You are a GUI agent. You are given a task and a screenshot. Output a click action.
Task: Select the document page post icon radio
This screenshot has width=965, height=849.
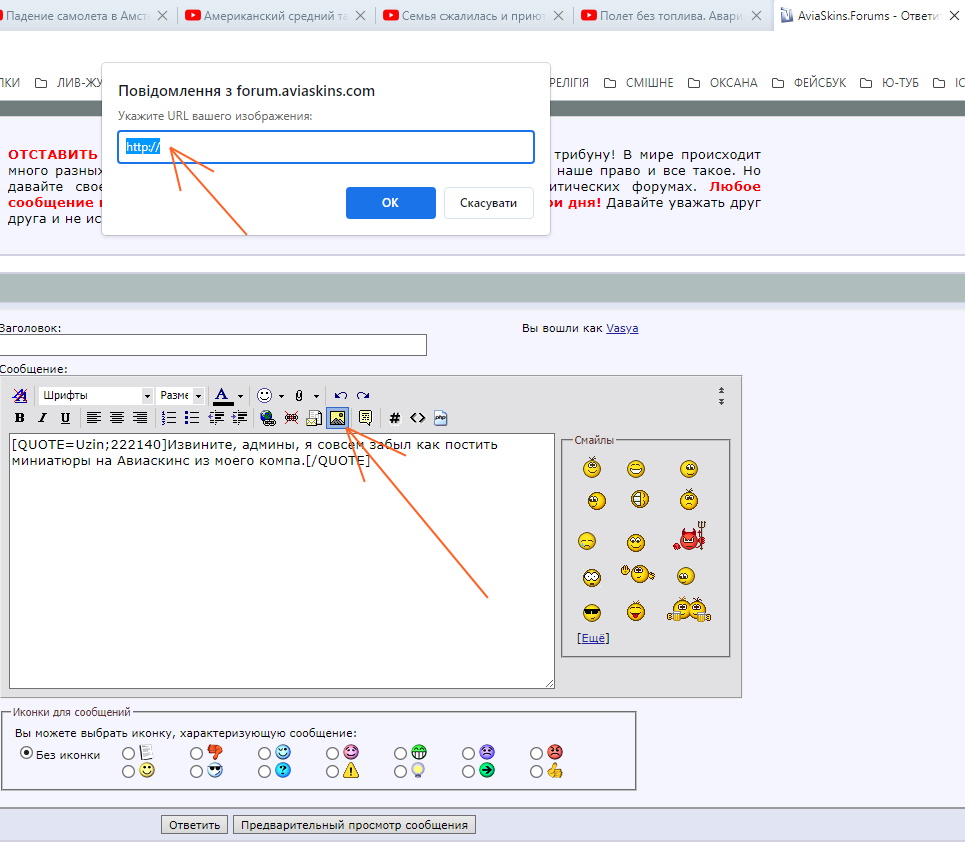tap(128, 753)
